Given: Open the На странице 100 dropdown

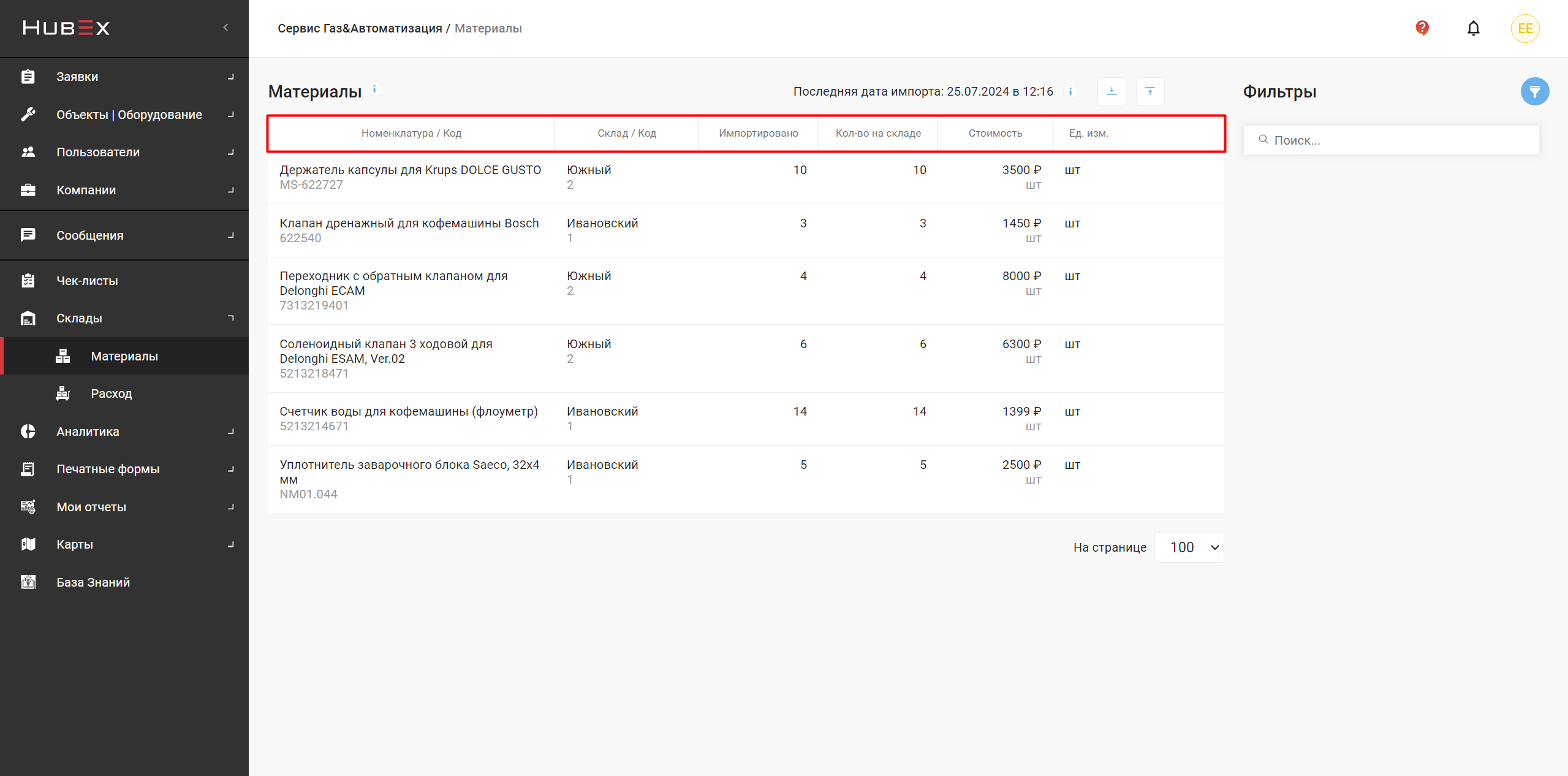Looking at the screenshot, I should click(x=1189, y=547).
